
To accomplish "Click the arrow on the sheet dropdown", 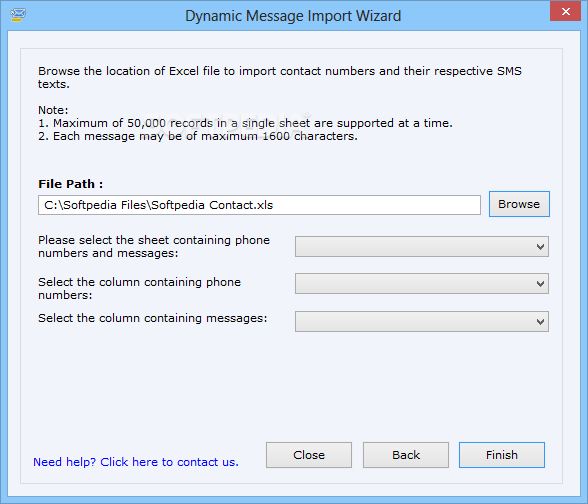I will 540,247.
